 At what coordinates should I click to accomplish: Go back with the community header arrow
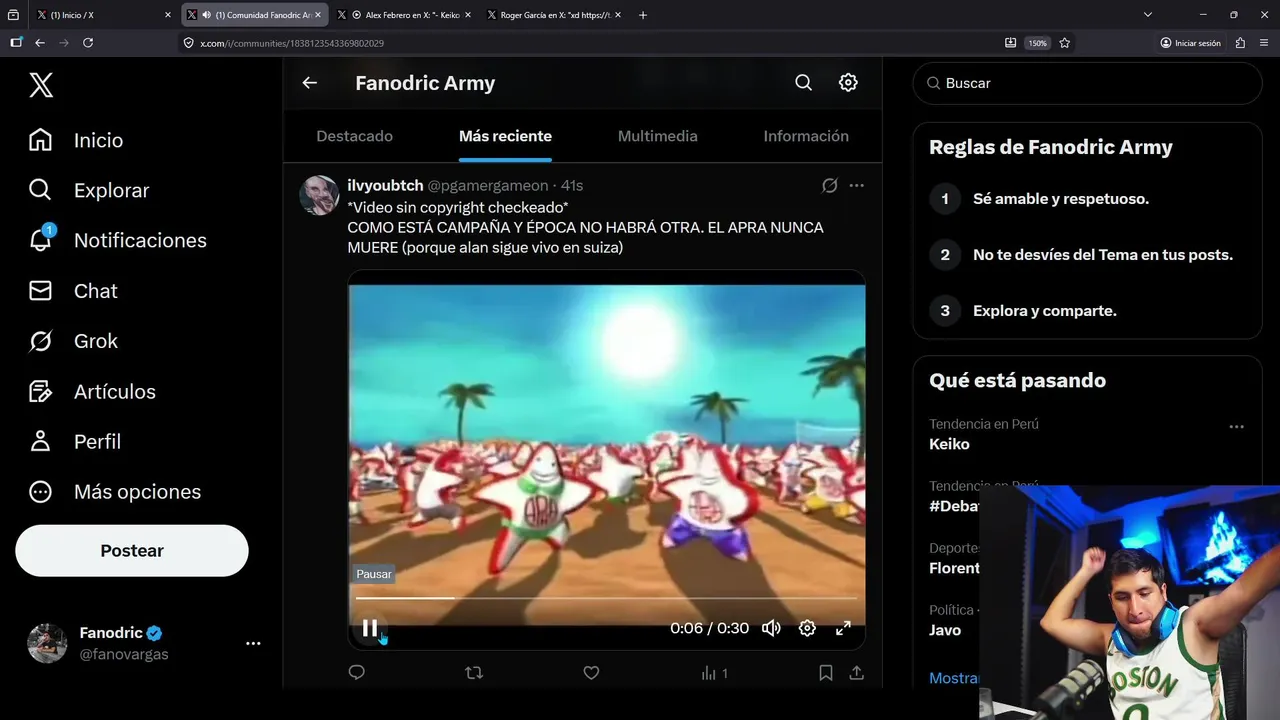[310, 83]
